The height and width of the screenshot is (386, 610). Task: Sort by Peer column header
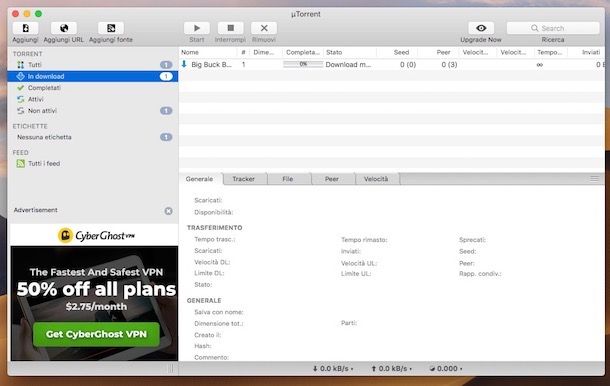(438, 52)
